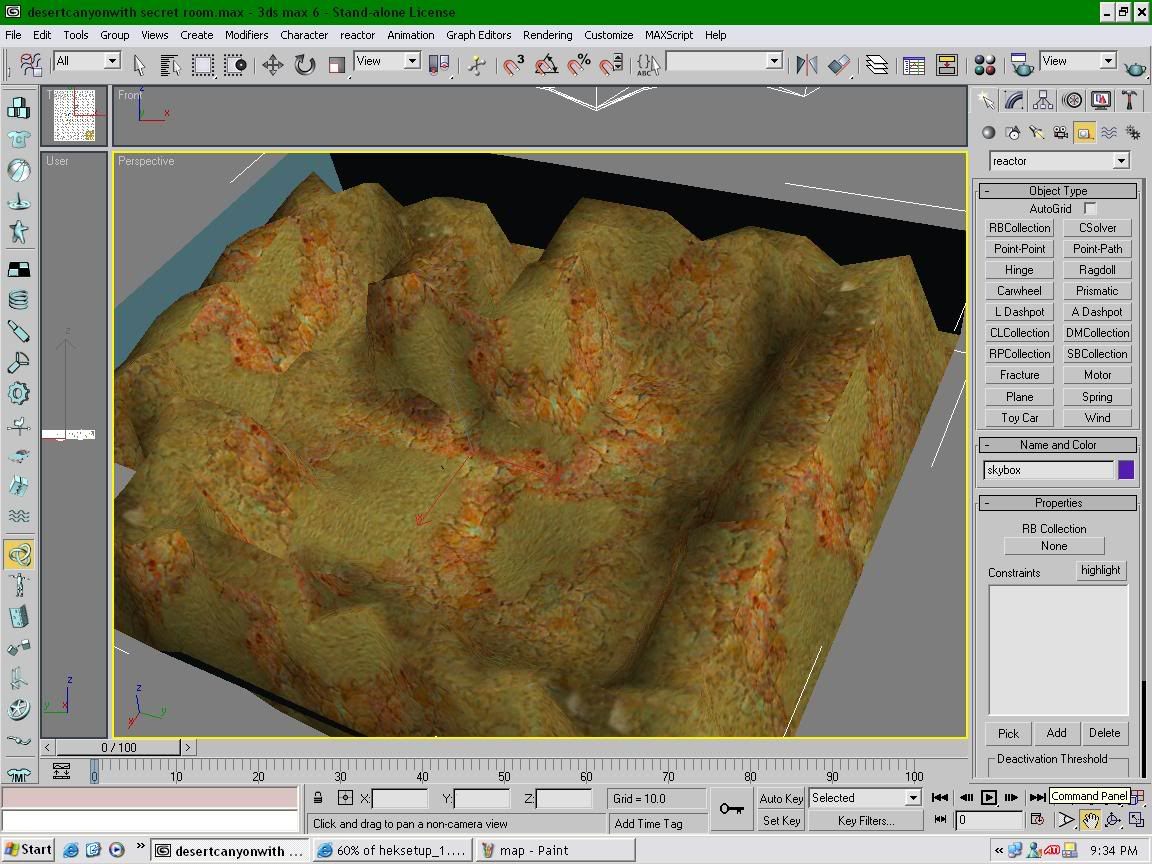Toggle the Percent Snap button
The width and height of the screenshot is (1152, 864).
579,65
